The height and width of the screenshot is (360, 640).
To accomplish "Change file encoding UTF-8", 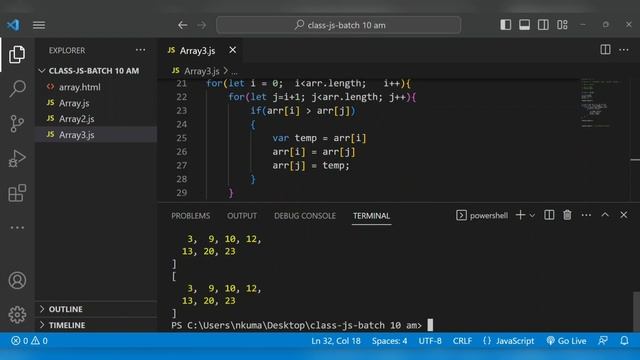I will point(430,340).
